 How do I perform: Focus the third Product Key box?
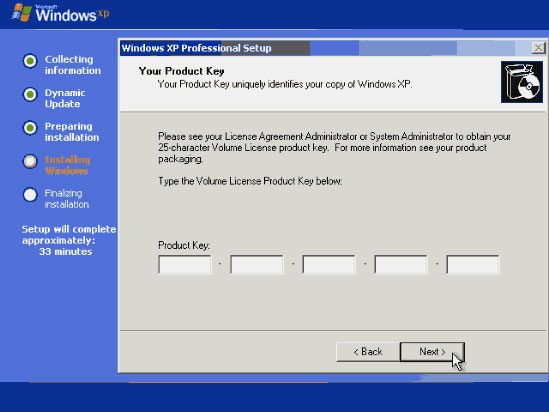pos(329,265)
